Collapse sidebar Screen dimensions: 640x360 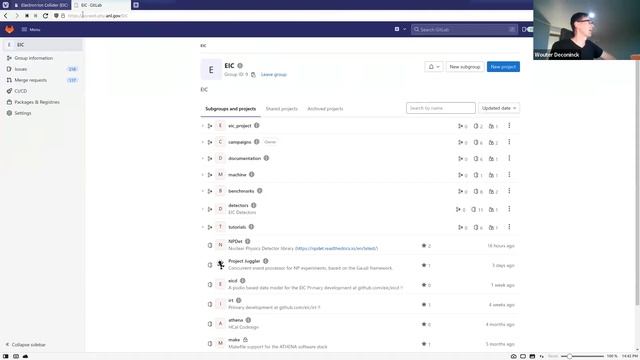[25, 345]
